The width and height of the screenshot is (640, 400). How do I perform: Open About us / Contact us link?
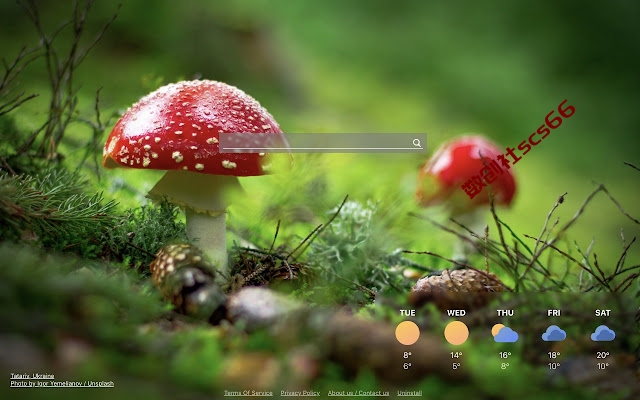click(x=358, y=393)
